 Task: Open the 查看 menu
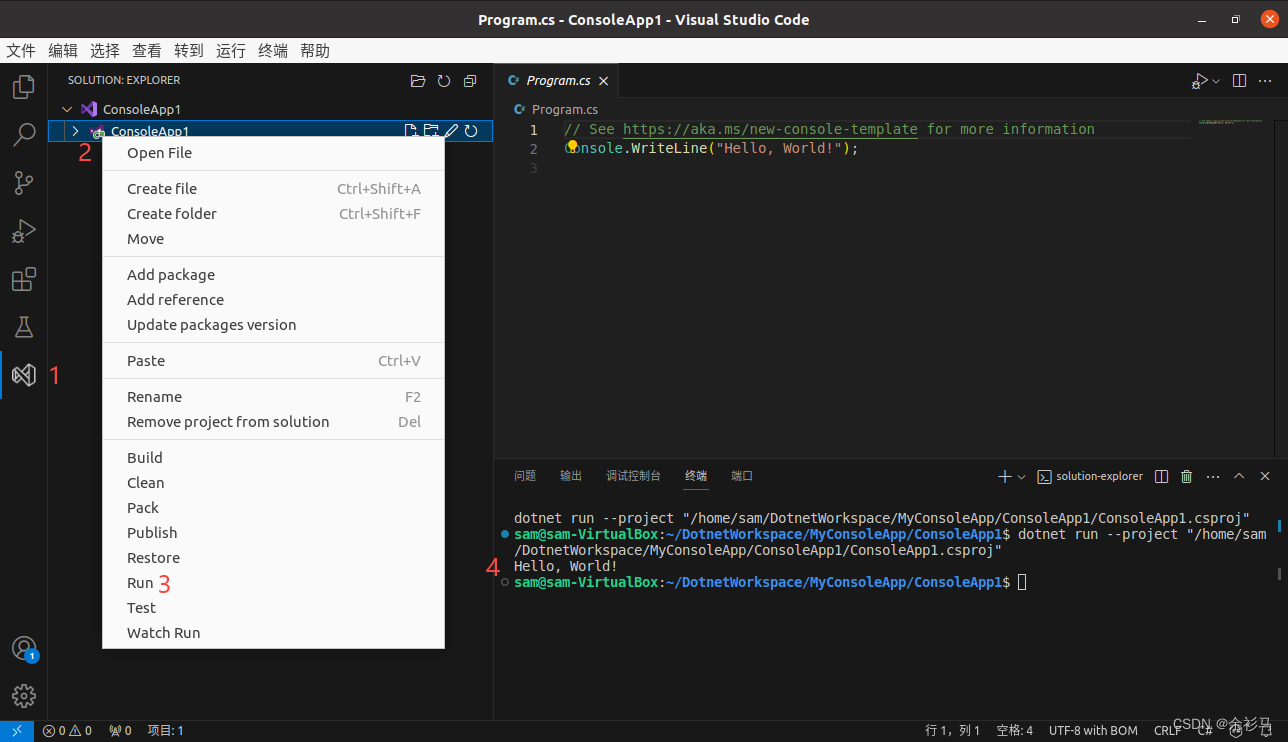click(x=147, y=51)
